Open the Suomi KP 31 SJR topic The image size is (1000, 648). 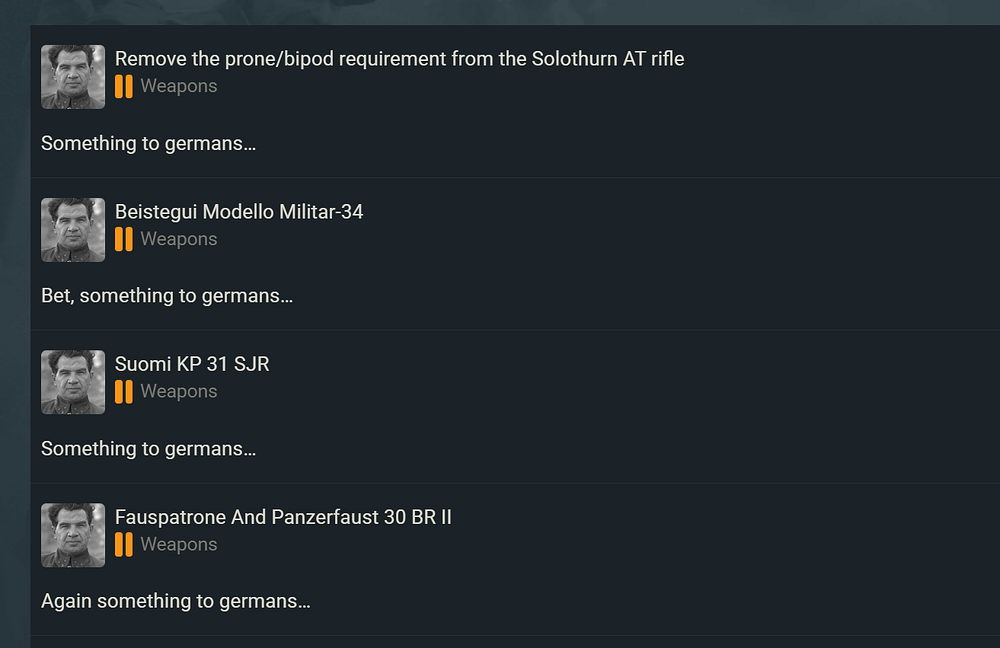pos(192,364)
